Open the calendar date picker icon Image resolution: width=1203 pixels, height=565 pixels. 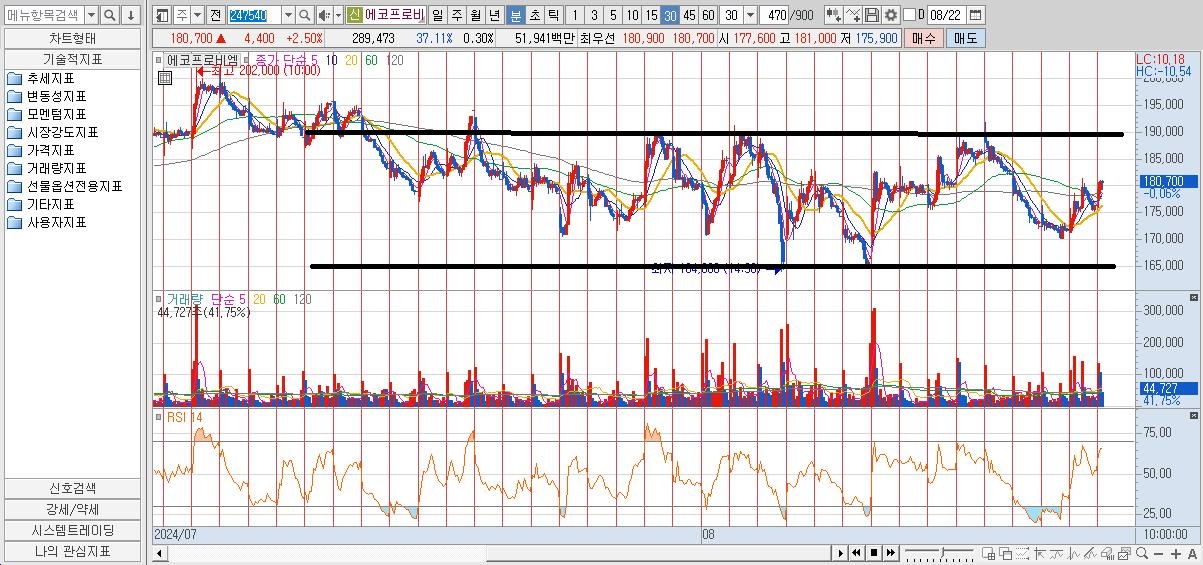[x=976, y=15]
